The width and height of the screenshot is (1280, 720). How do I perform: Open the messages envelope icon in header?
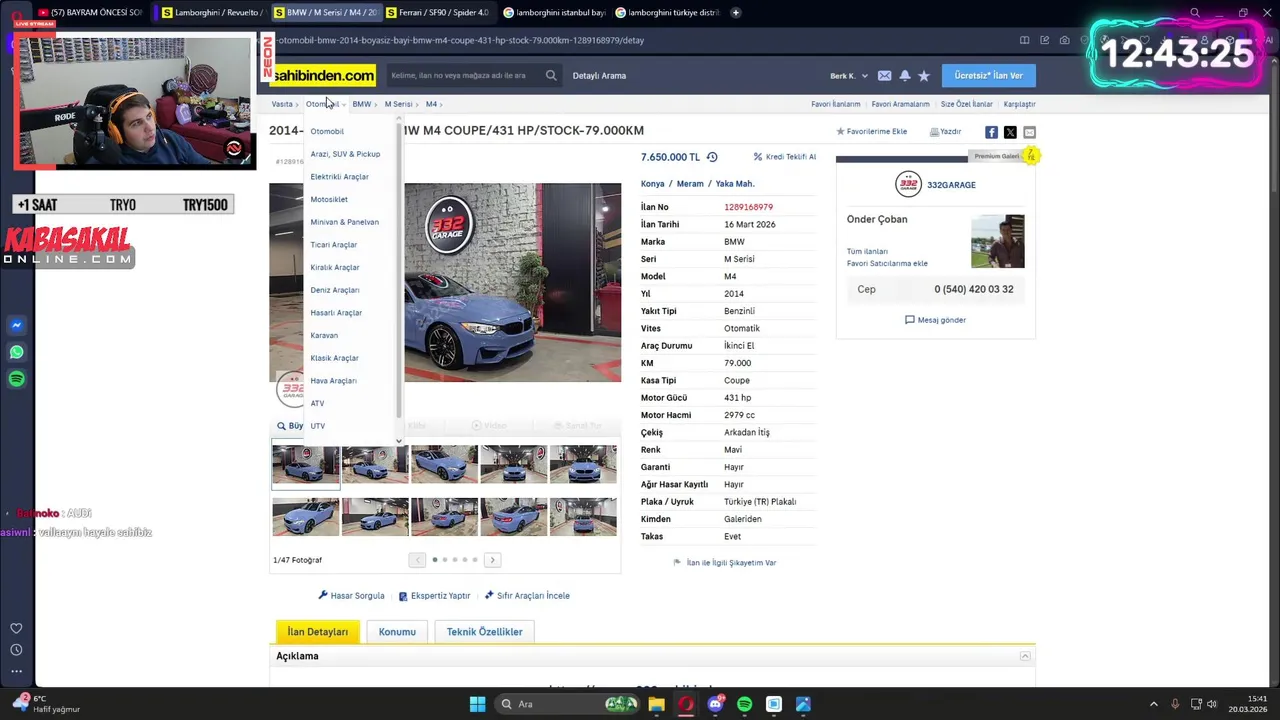[884, 76]
